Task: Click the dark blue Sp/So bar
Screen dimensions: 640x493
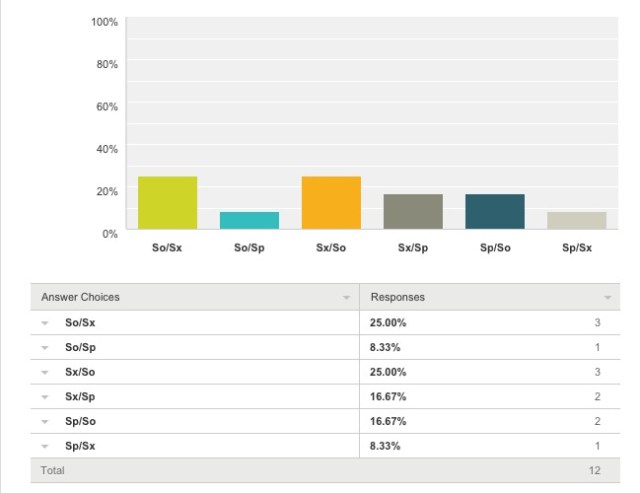Action: [x=495, y=211]
